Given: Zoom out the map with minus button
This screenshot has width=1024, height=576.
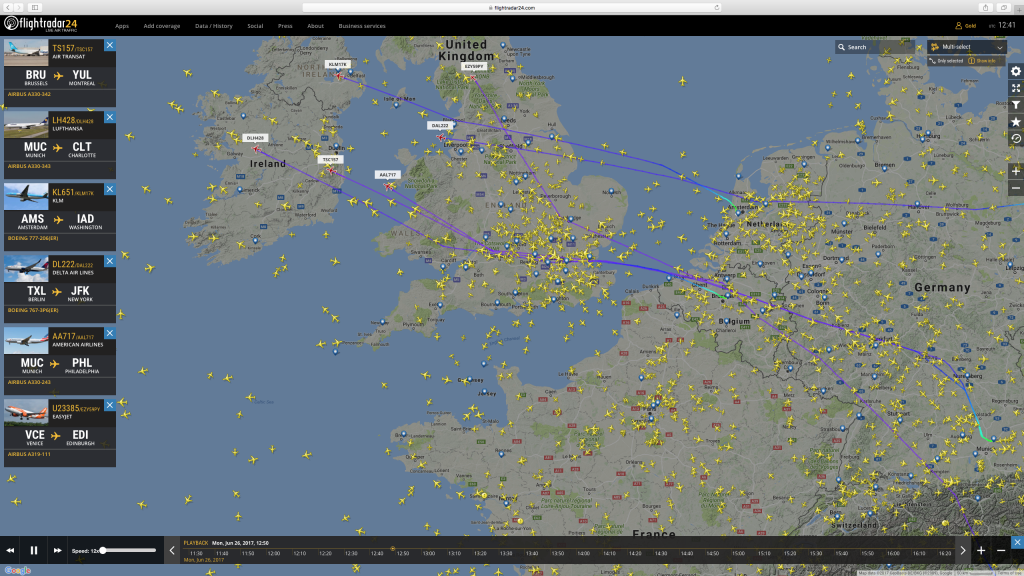Looking at the screenshot, I should click(x=1016, y=188).
